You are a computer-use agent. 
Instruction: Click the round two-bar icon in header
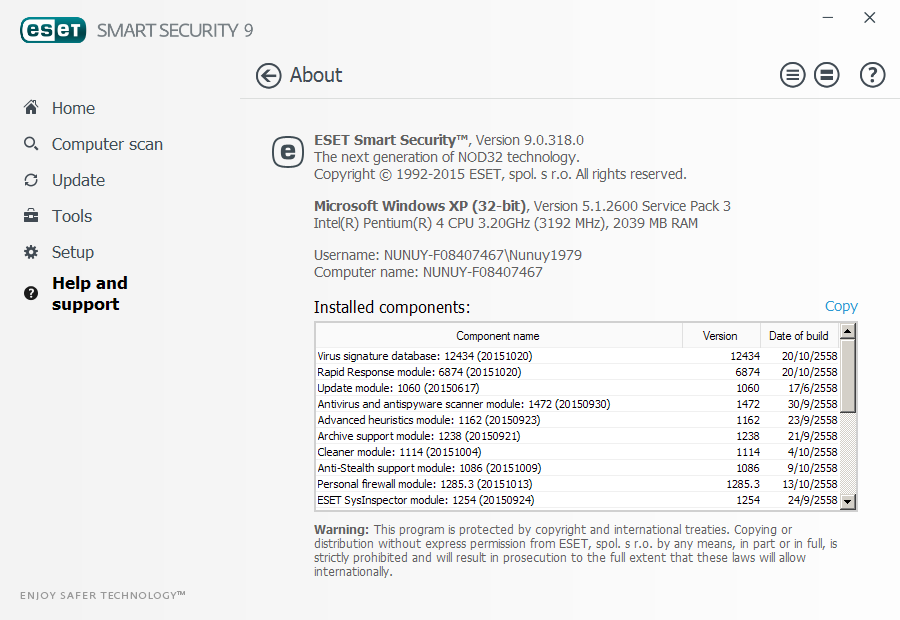click(826, 75)
